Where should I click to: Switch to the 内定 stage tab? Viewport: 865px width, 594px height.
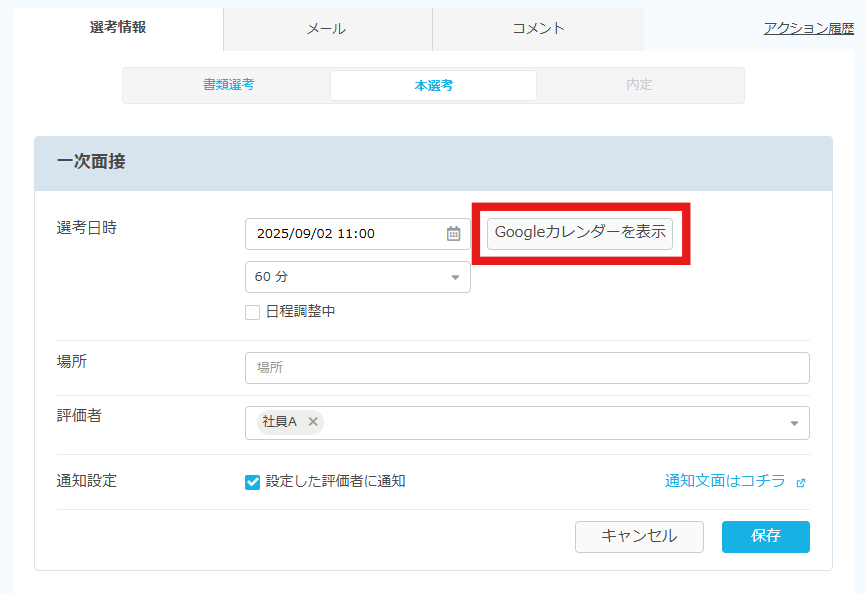click(x=639, y=85)
